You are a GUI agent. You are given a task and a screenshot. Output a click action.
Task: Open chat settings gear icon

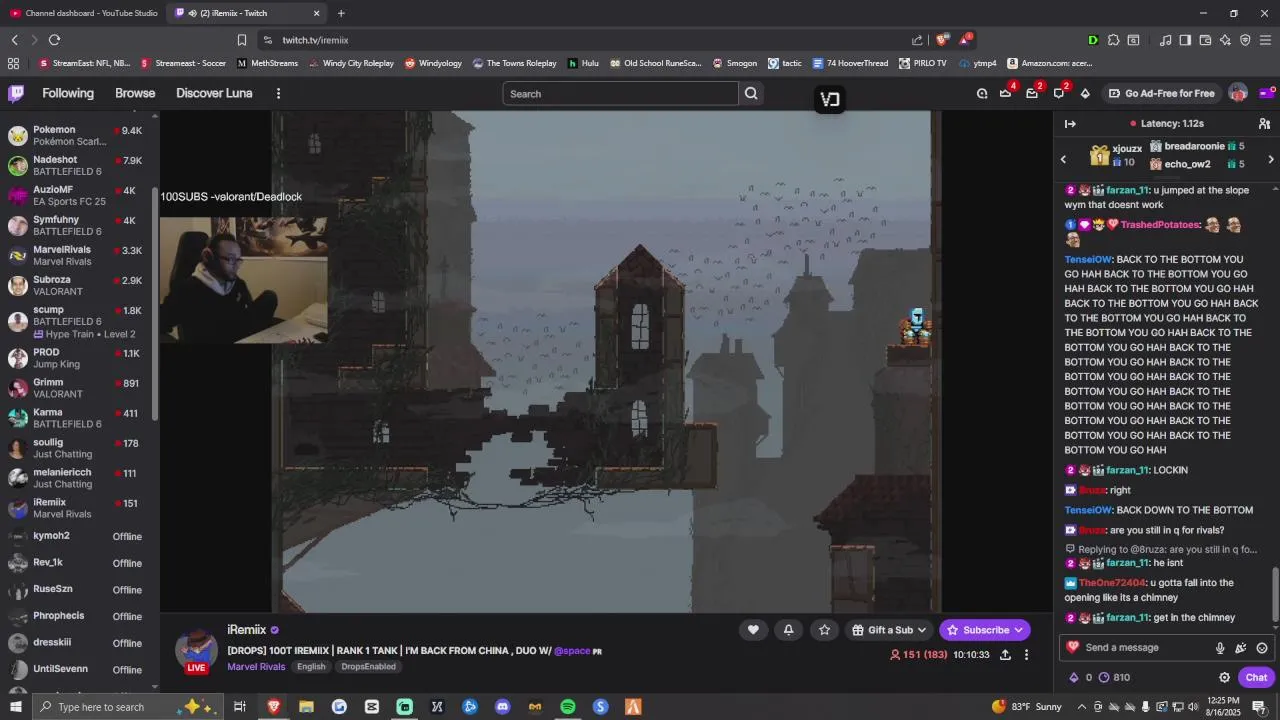point(1224,677)
